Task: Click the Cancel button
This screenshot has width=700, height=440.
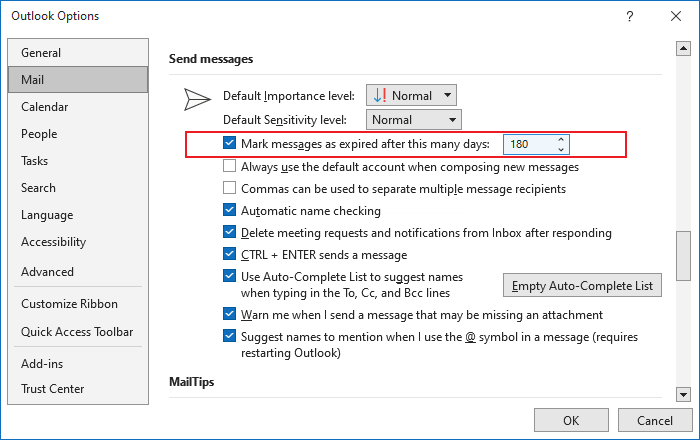Action: click(x=654, y=420)
